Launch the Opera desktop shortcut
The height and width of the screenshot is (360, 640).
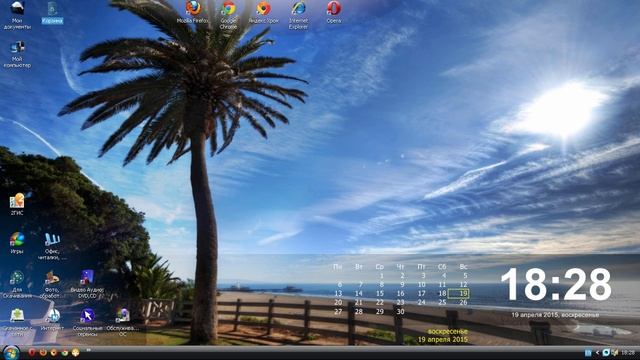[333, 12]
